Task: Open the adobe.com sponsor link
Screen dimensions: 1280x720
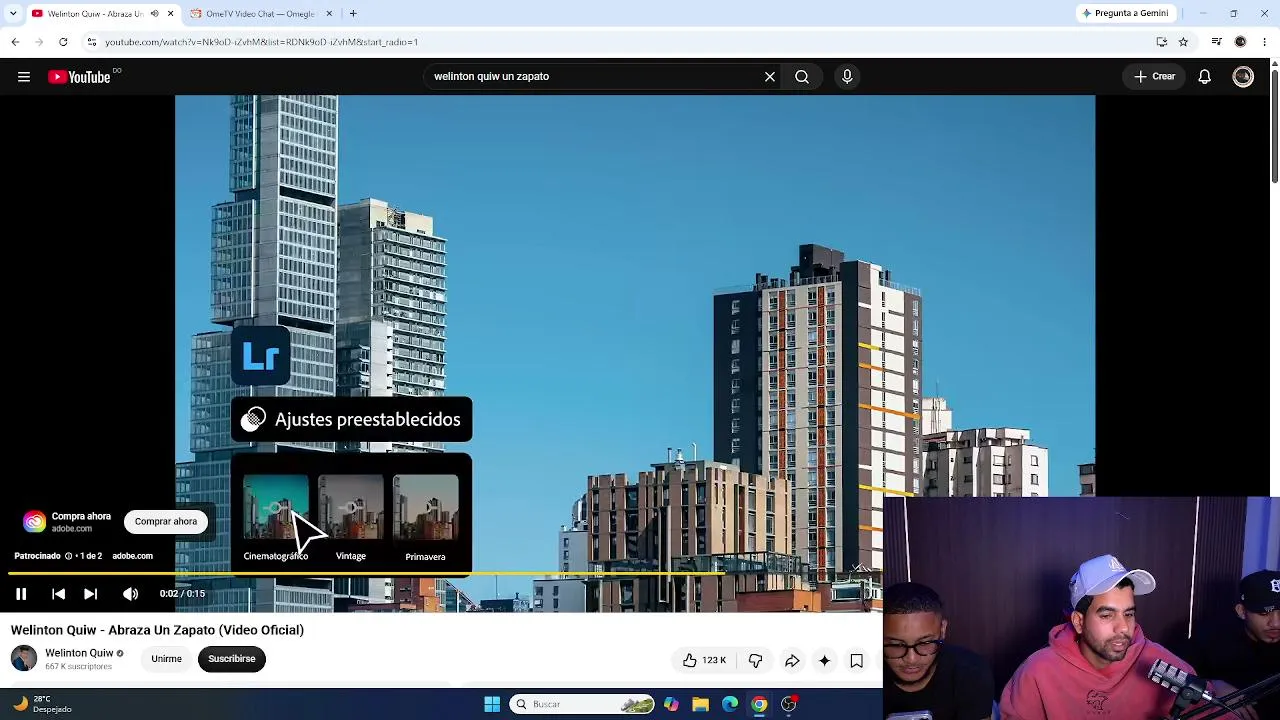Action: (x=132, y=556)
